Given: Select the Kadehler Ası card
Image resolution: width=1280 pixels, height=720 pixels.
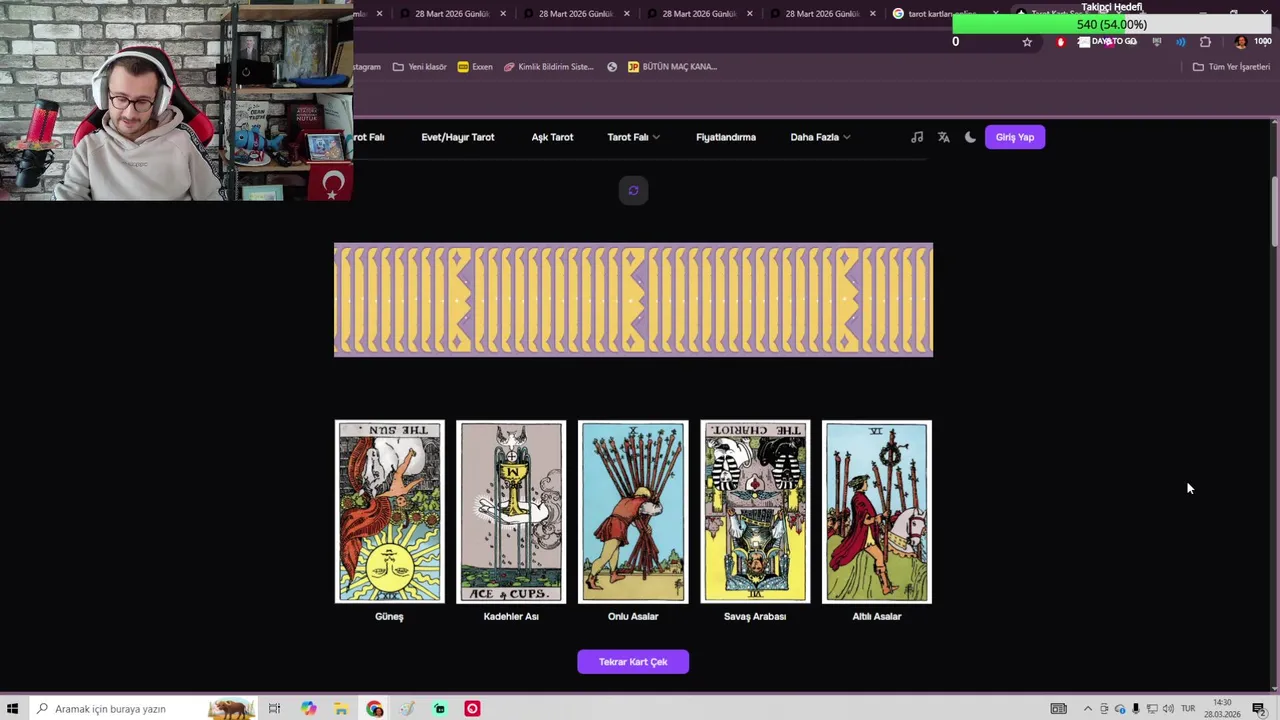Looking at the screenshot, I should coord(511,512).
